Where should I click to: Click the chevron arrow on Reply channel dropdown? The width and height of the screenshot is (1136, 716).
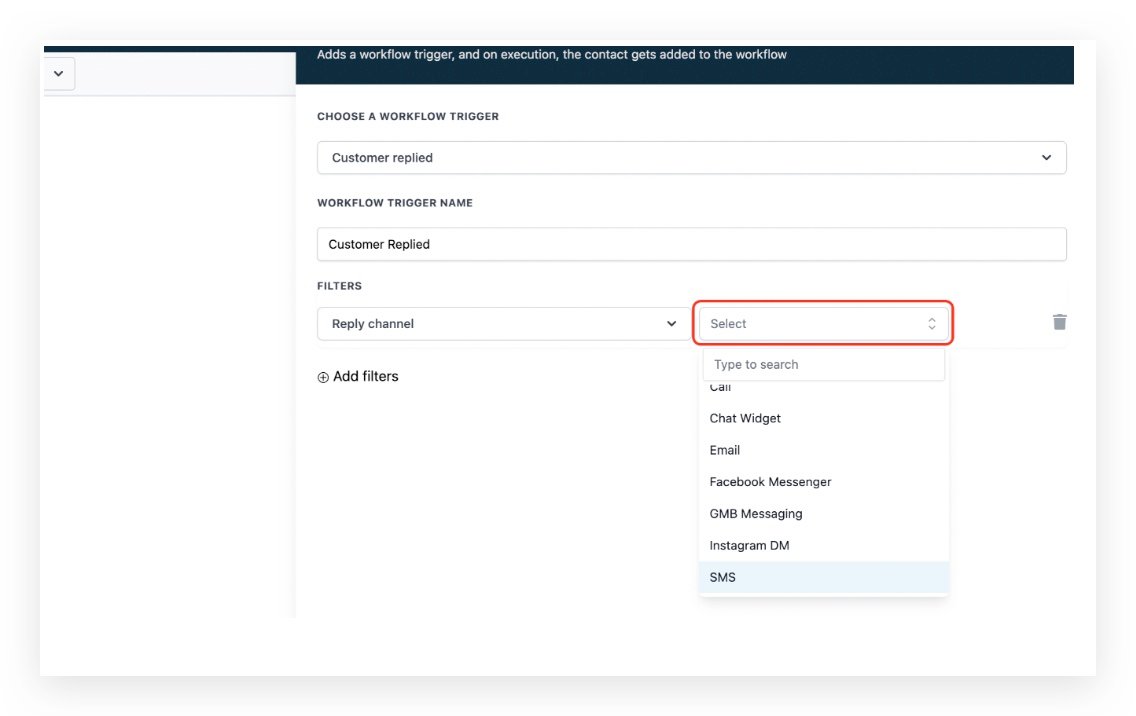(671, 324)
